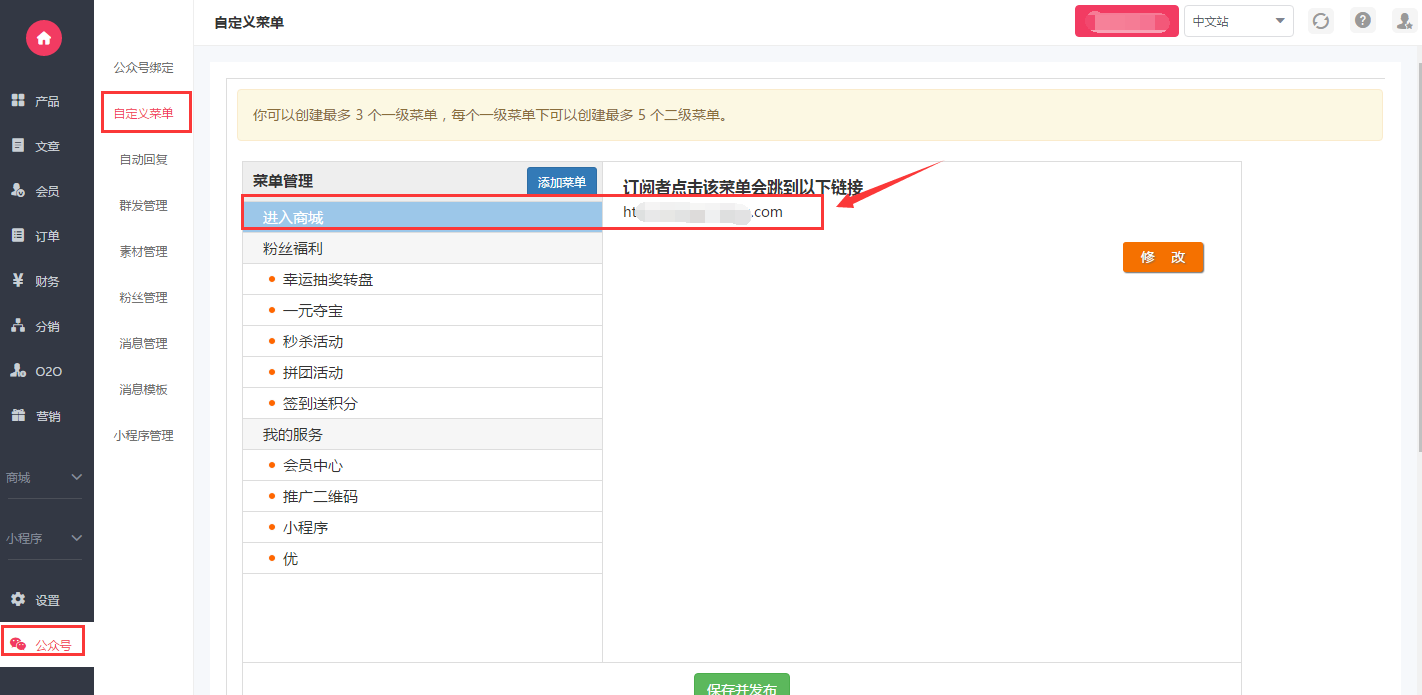Switch to 自动回复 submenu
Image resolution: width=1422 pixels, height=695 pixels.
click(143, 160)
